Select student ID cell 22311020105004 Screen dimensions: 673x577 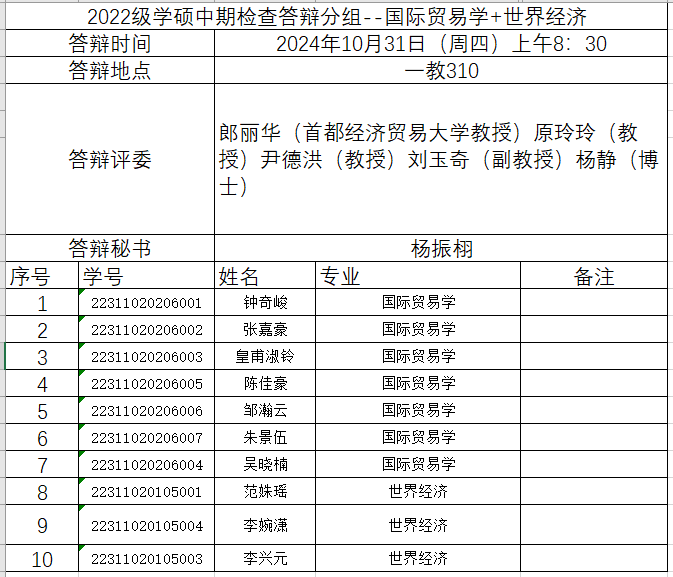pyautogui.click(x=146, y=525)
